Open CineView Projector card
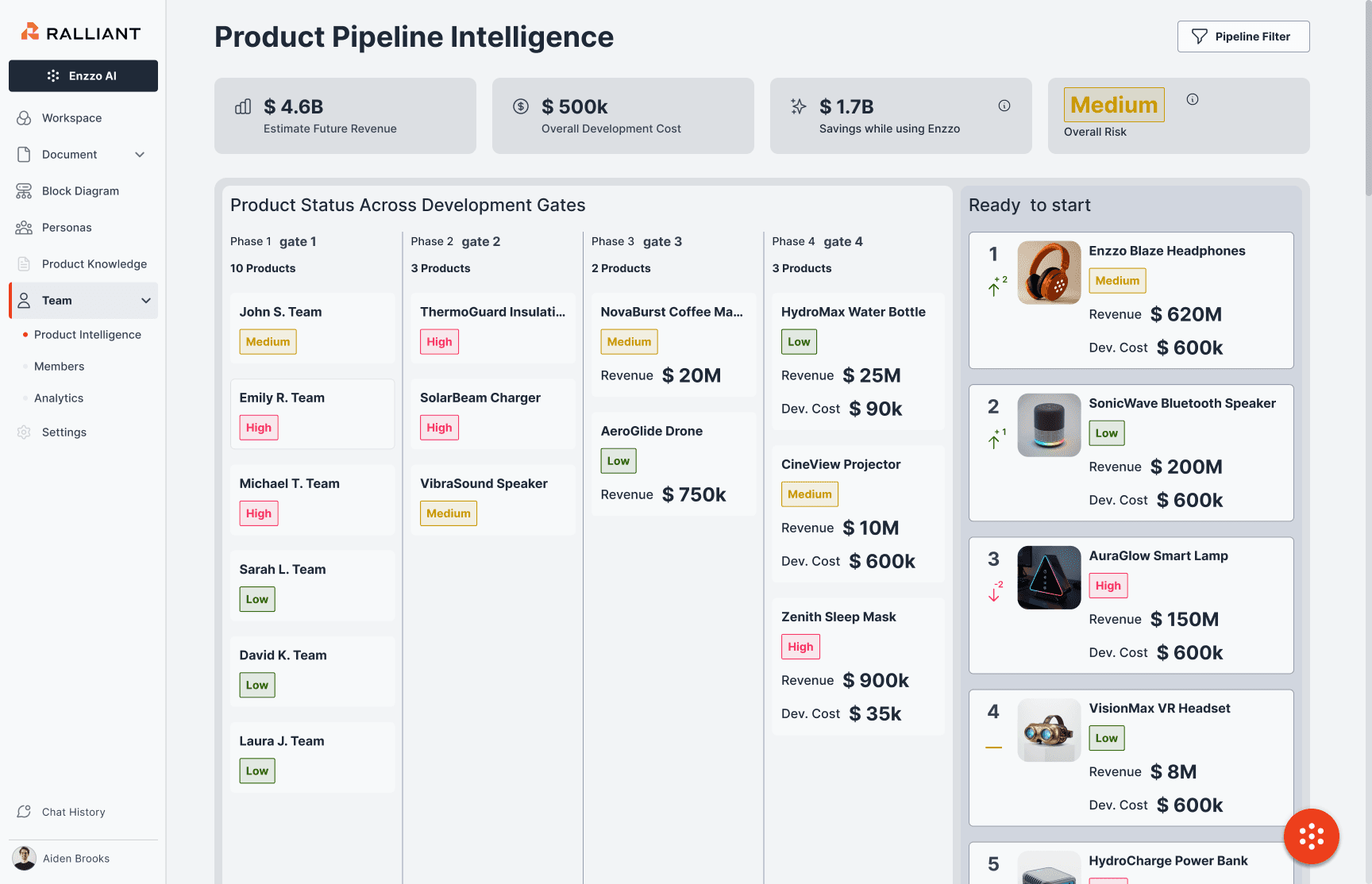The width and height of the screenshot is (1372, 884). coord(858,514)
